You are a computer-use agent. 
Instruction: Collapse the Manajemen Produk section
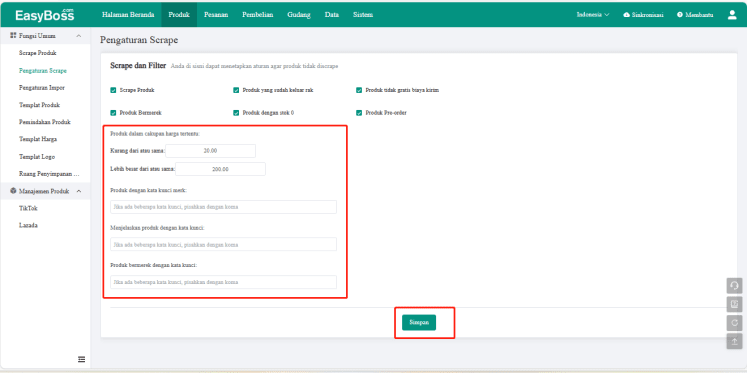coord(79,191)
